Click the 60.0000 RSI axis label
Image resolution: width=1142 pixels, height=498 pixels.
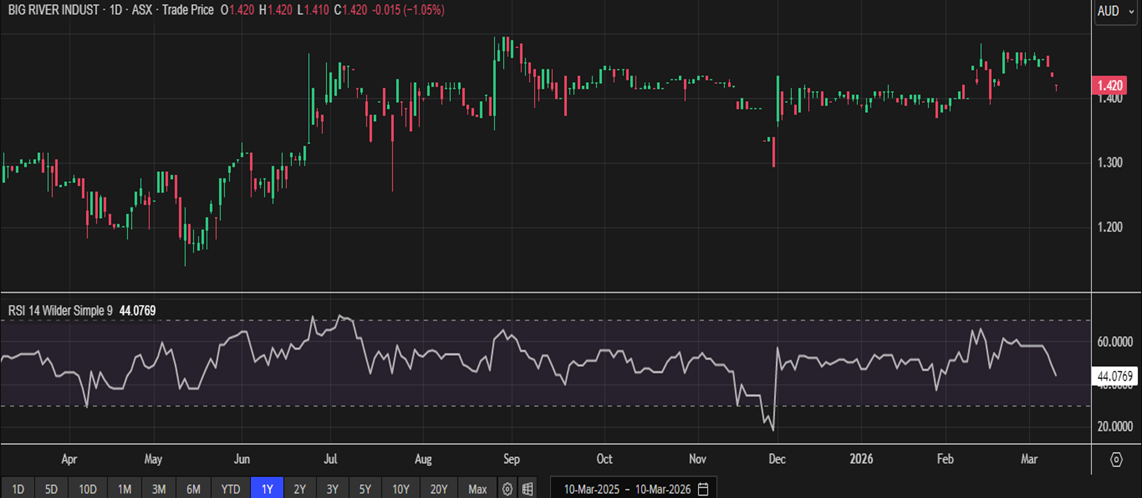coord(1117,341)
